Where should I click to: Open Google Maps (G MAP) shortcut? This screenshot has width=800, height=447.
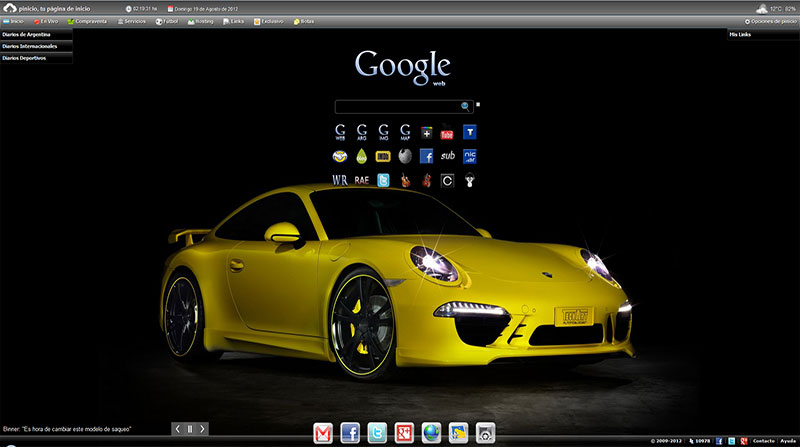(x=405, y=132)
